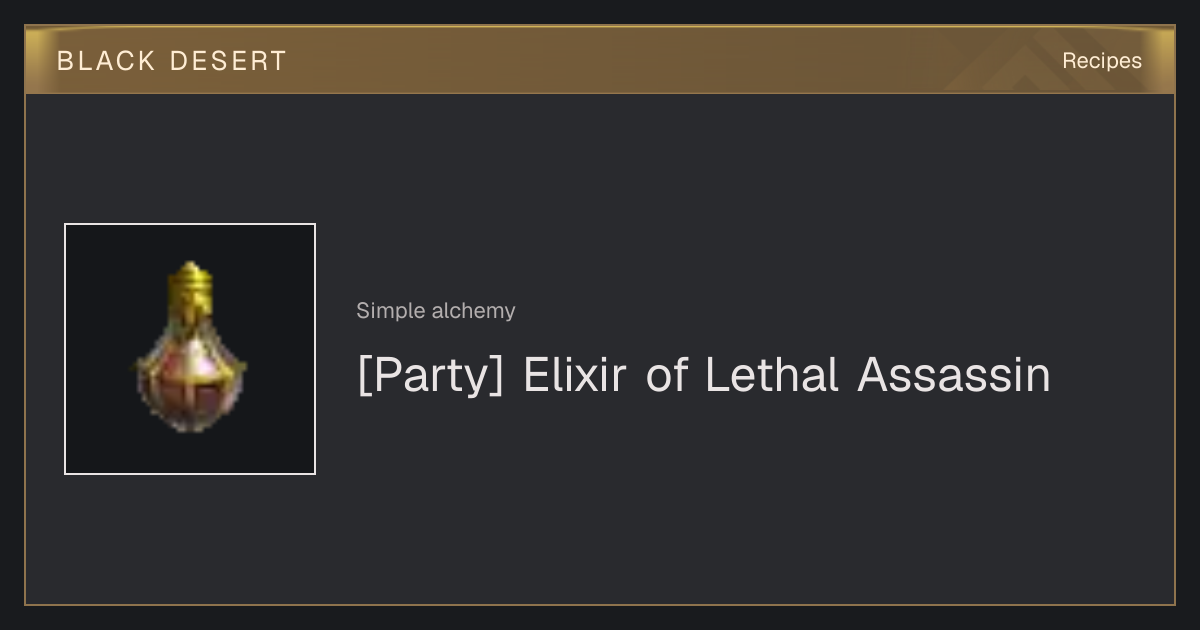Screen dimensions: 1200x630
Task: Select the Simple alchemy category label
Action: [436, 311]
